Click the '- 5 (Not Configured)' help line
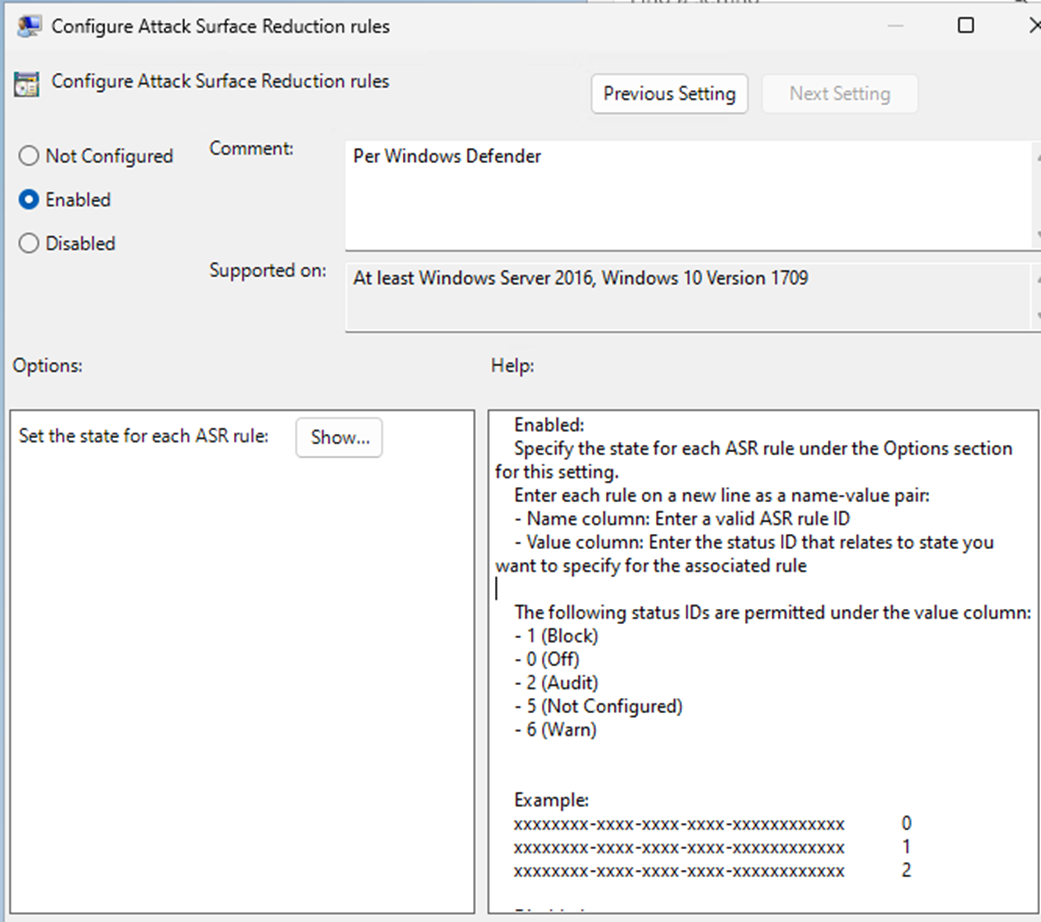The width and height of the screenshot is (1041, 922). click(599, 706)
